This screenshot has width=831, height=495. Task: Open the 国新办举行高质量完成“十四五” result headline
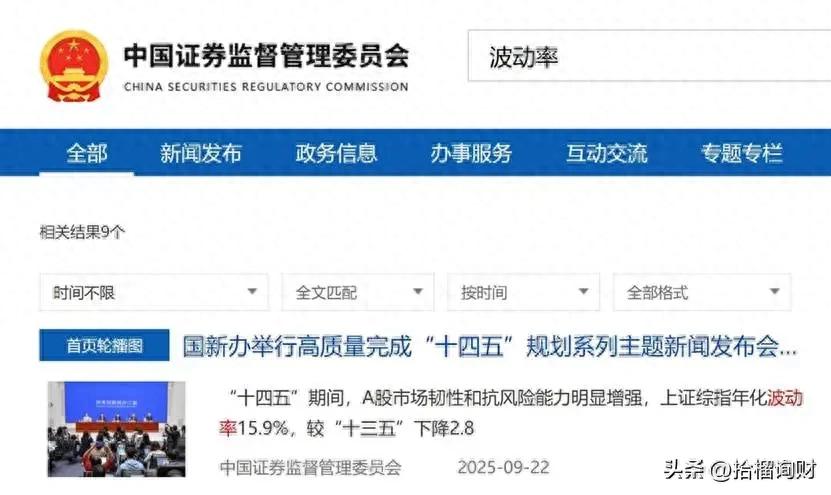pos(490,346)
